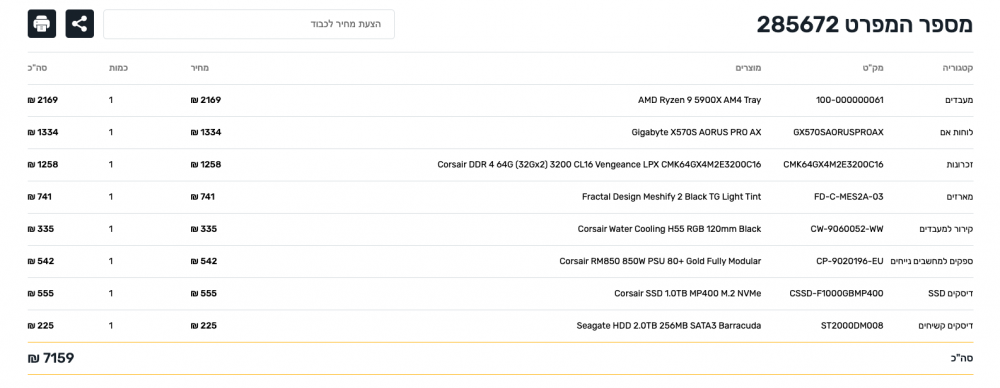The image size is (1000, 388).
Task: Click the 'זכרונות' category cell
Action: coord(959,165)
